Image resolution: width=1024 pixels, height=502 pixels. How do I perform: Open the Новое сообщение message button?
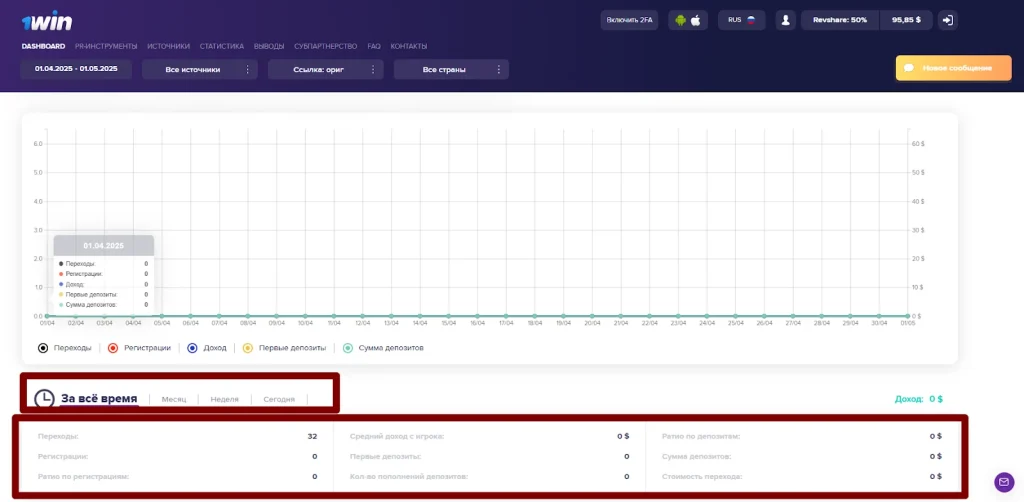click(x=953, y=68)
